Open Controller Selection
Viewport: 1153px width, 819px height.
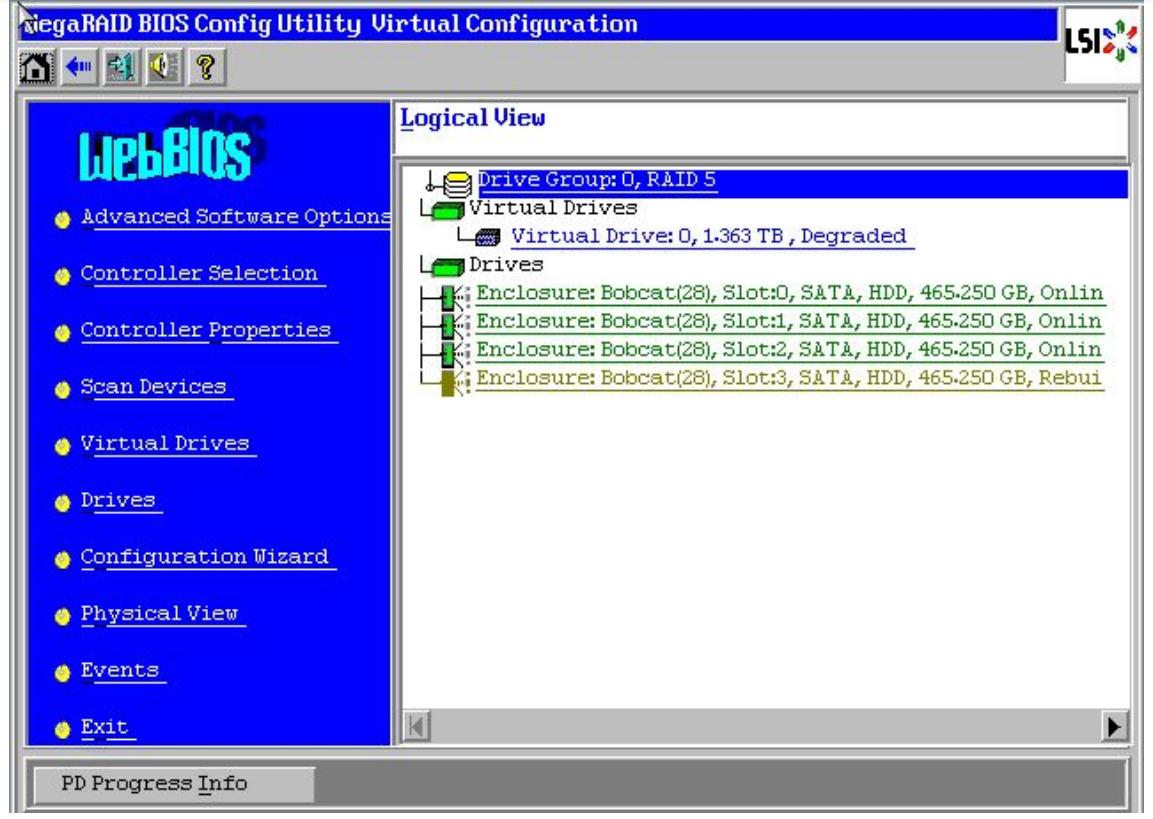(199, 273)
